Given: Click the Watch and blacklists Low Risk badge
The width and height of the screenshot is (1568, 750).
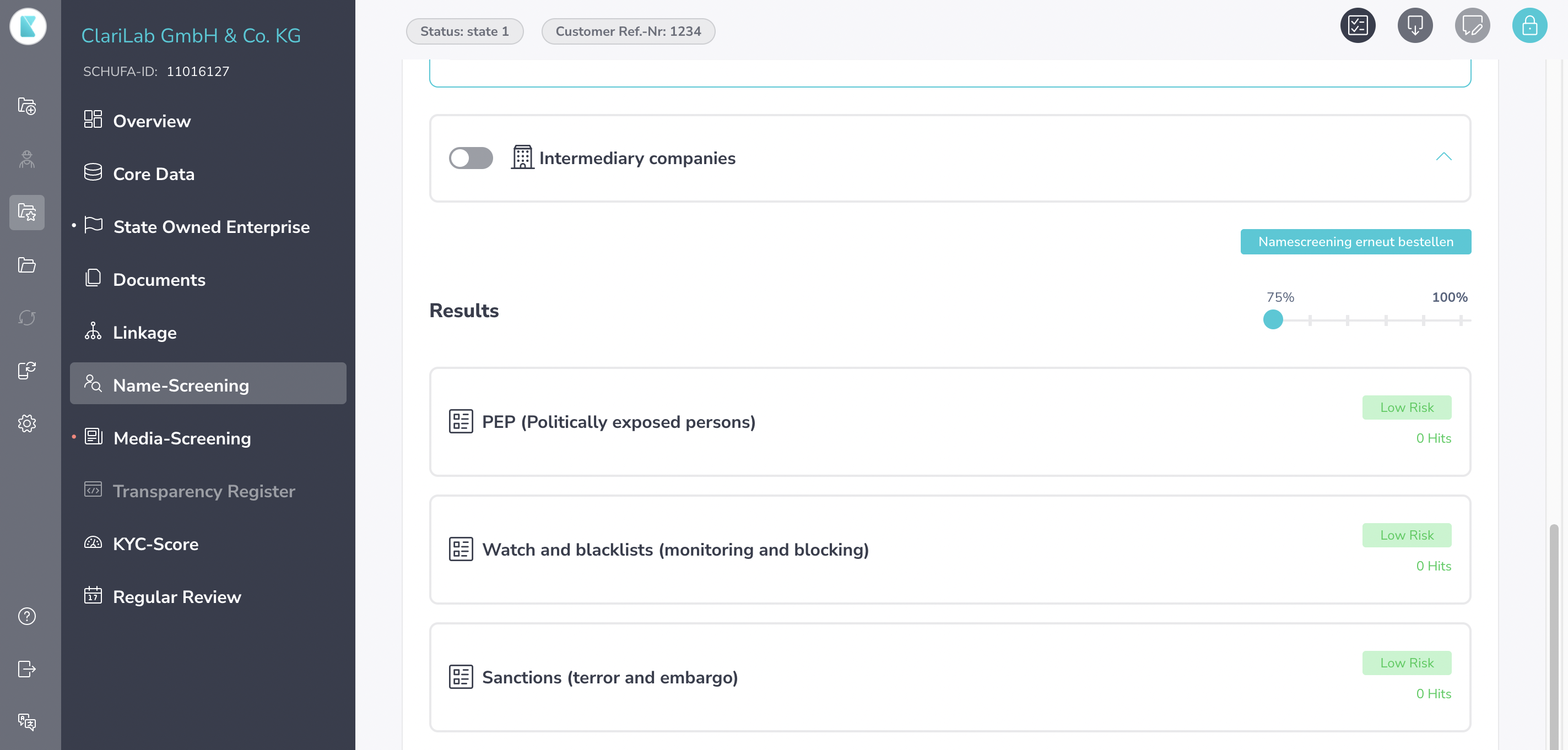Looking at the screenshot, I should (x=1407, y=535).
